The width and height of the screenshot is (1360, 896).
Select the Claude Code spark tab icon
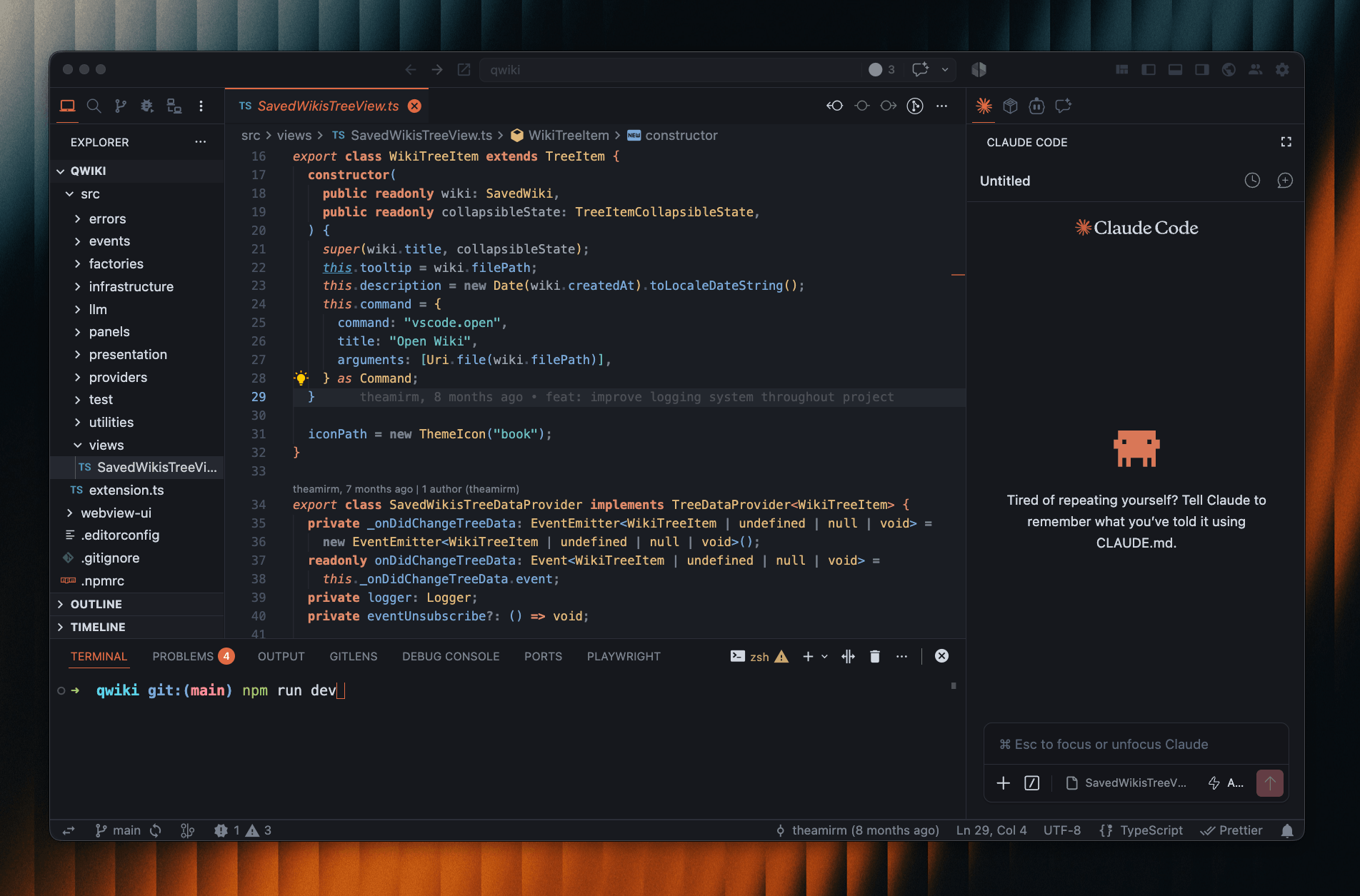point(984,106)
